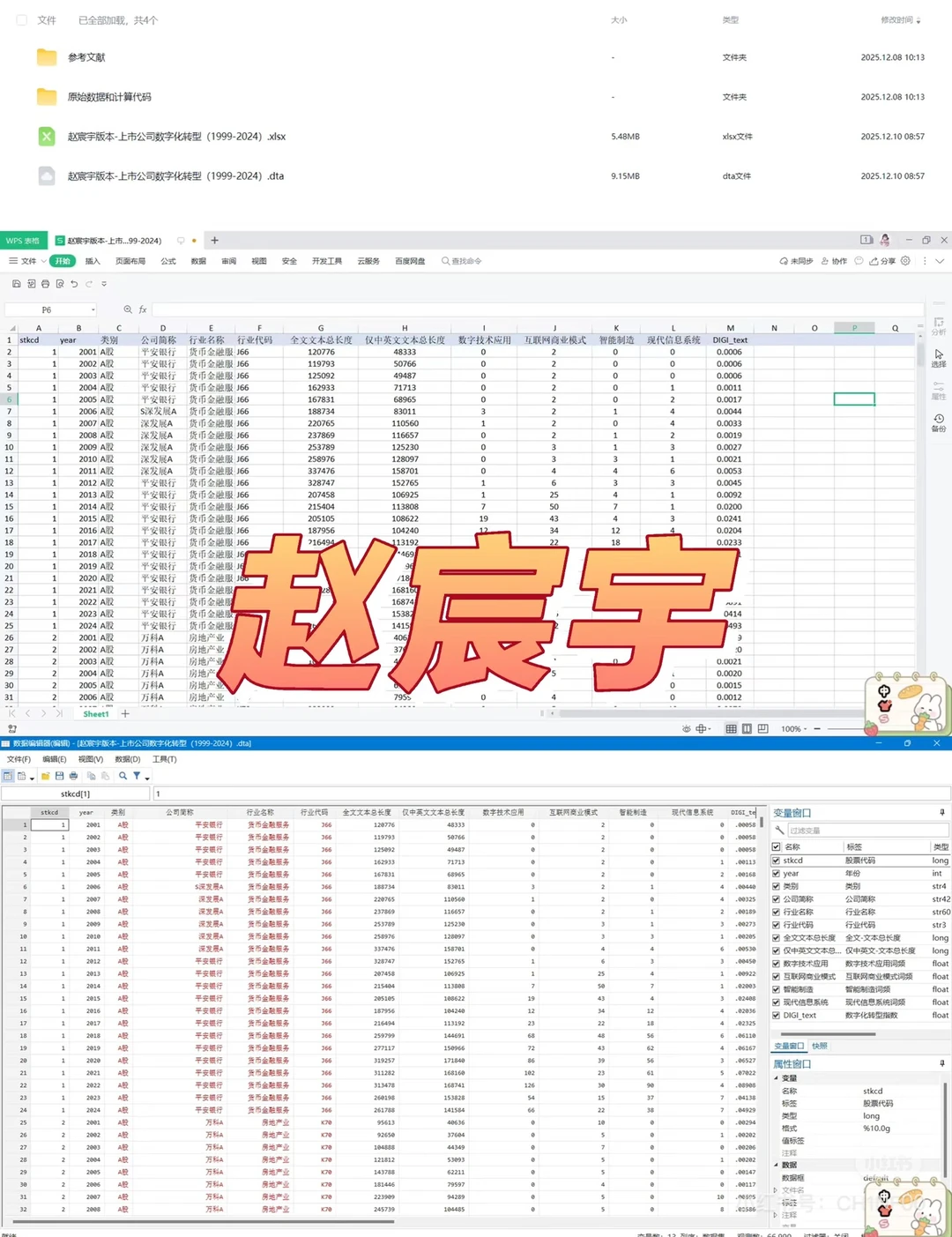
Task: Open the cell name box P6 dropdown
Action: (x=93, y=309)
